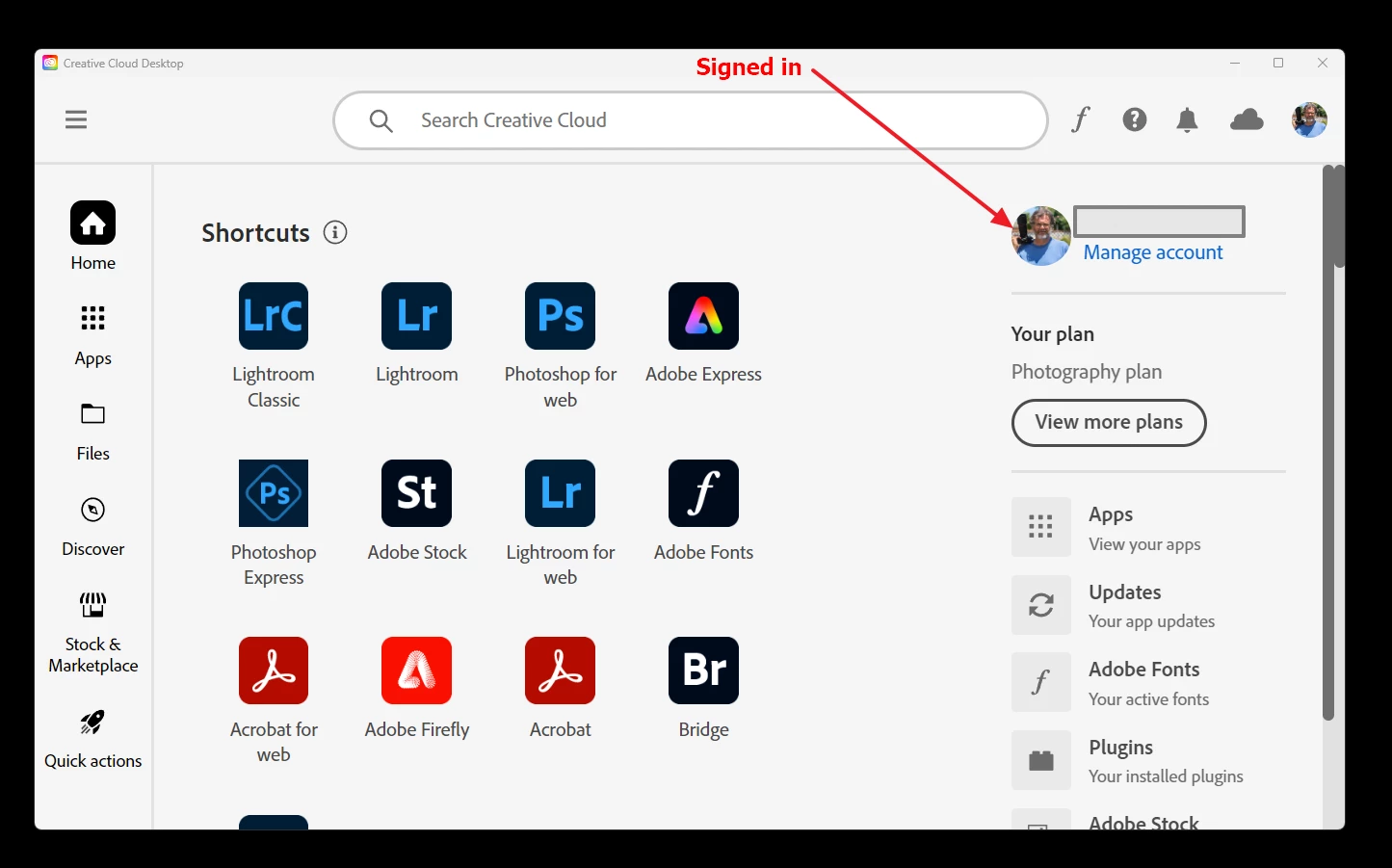
Task: Open Plugins 'Your installed plugins' item
Action: [1146, 760]
